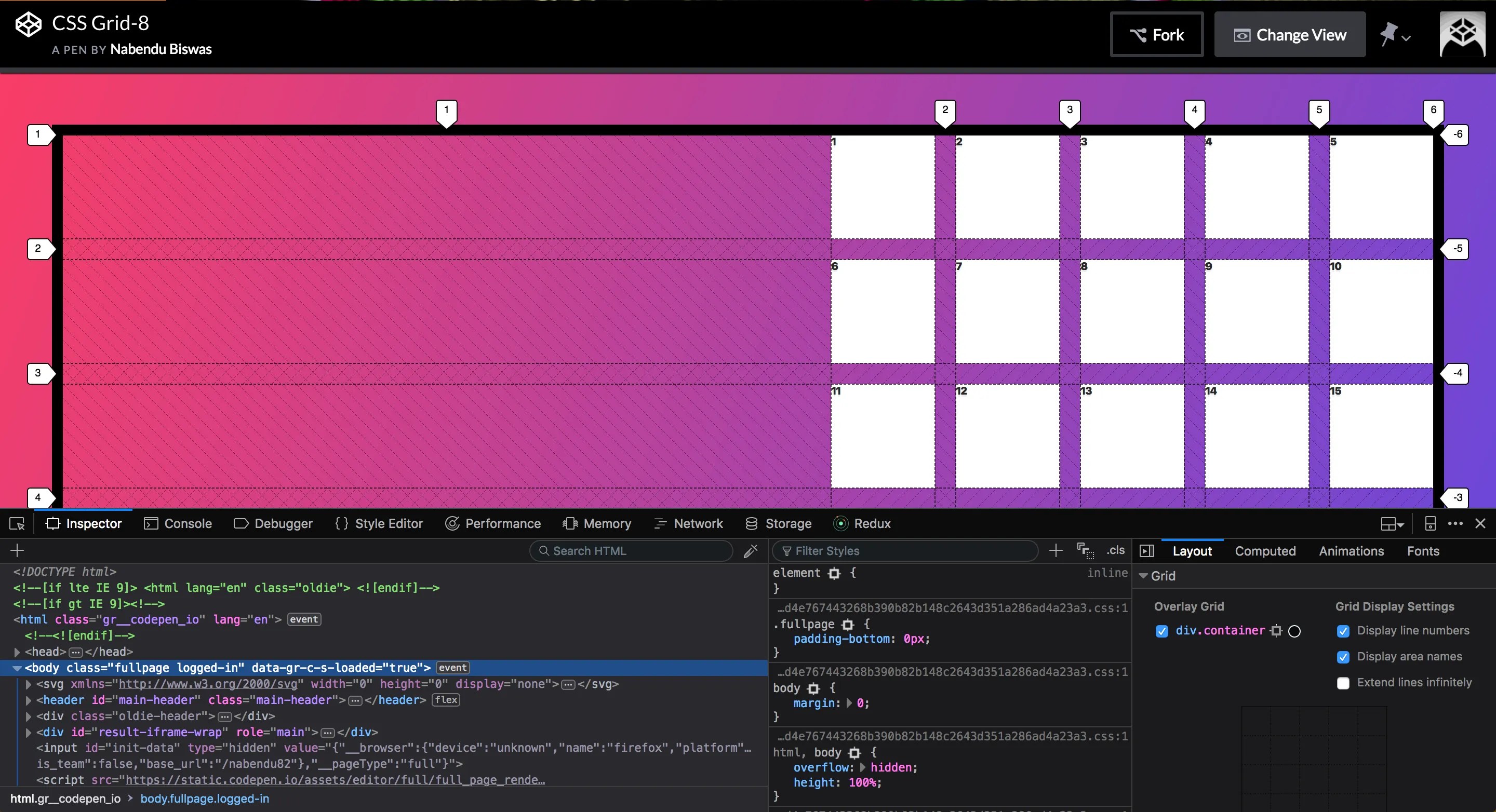The width and height of the screenshot is (1496, 812).
Task: Toggle Display area names checkbox
Action: pyautogui.click(x=1344, y=657)
